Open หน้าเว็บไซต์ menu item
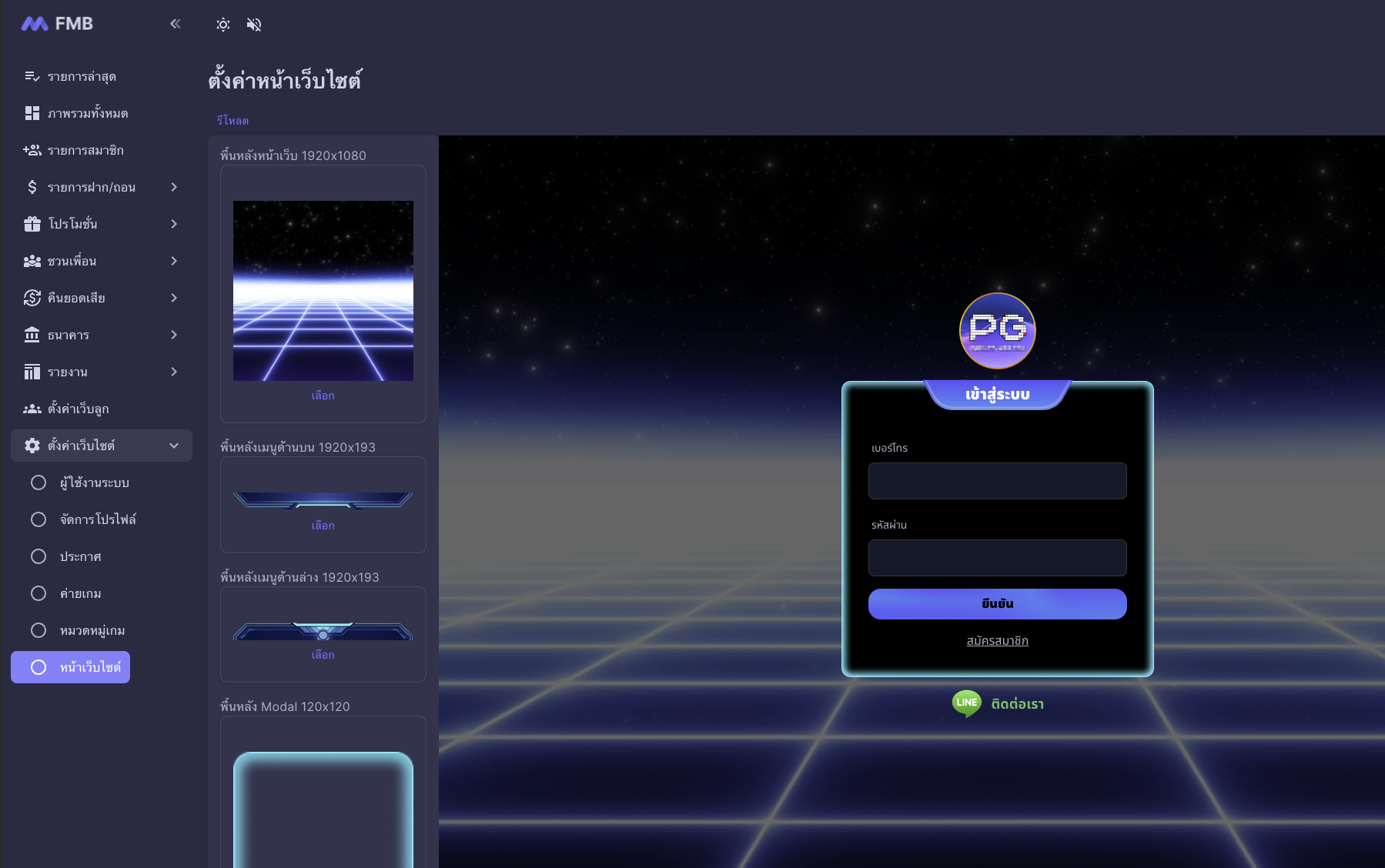 [71, 667]
